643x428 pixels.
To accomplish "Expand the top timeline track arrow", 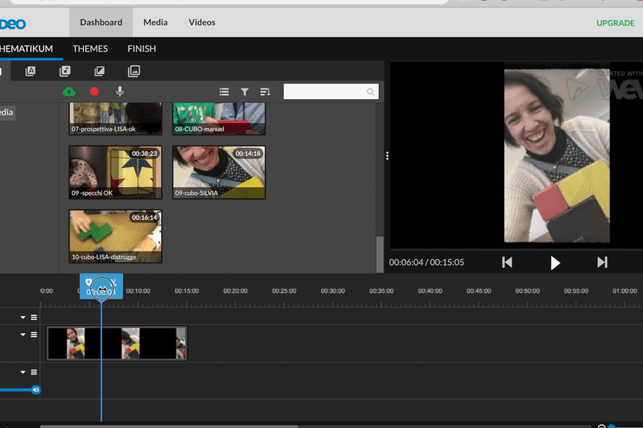I will (23, 317).
